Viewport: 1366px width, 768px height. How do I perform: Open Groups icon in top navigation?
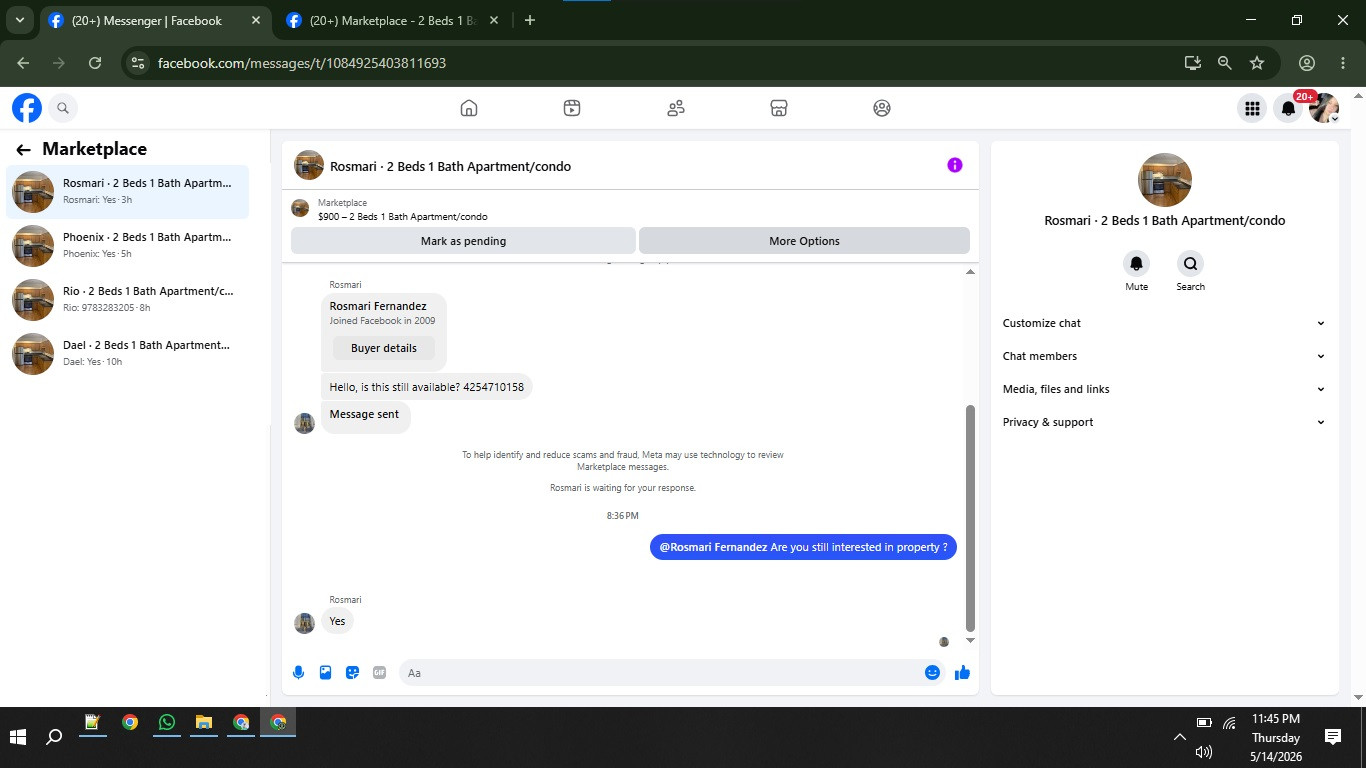(x=882, y=108)
